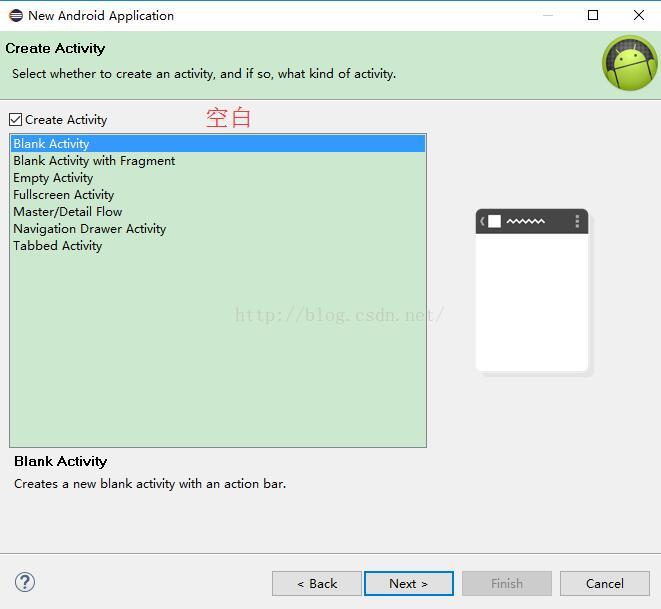Proceed with the Next button

point(408,584)
